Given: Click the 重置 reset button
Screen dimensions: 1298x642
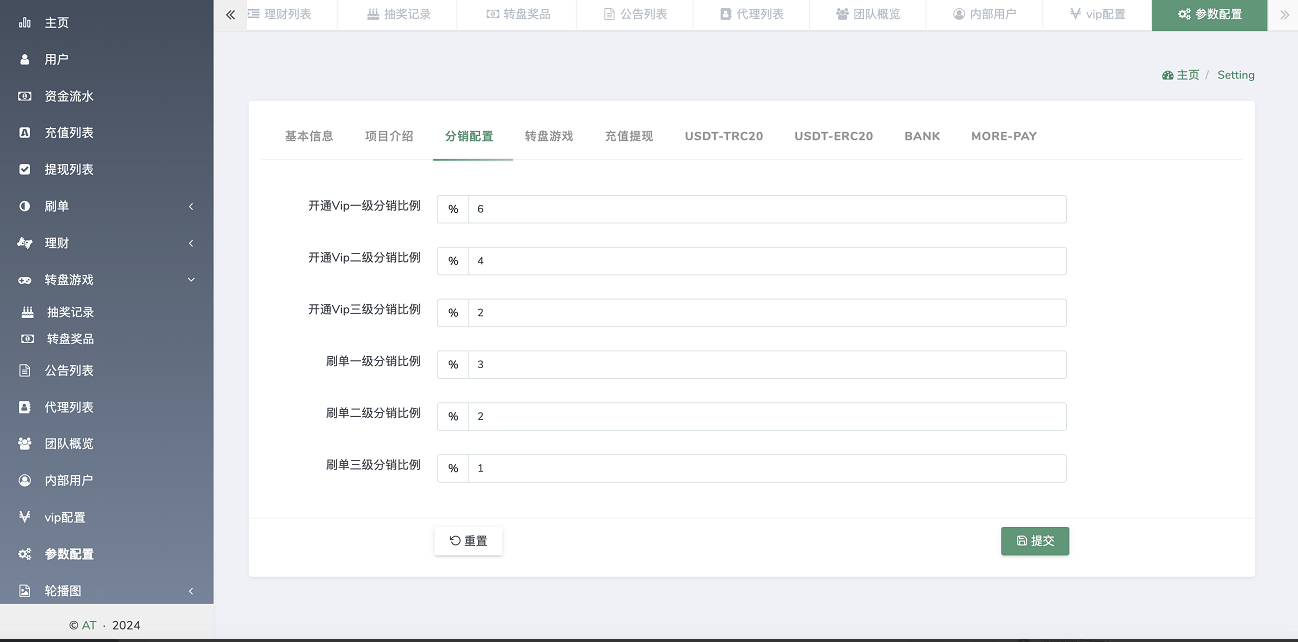Looking at the screenshot, I should (x=468, y=541).
